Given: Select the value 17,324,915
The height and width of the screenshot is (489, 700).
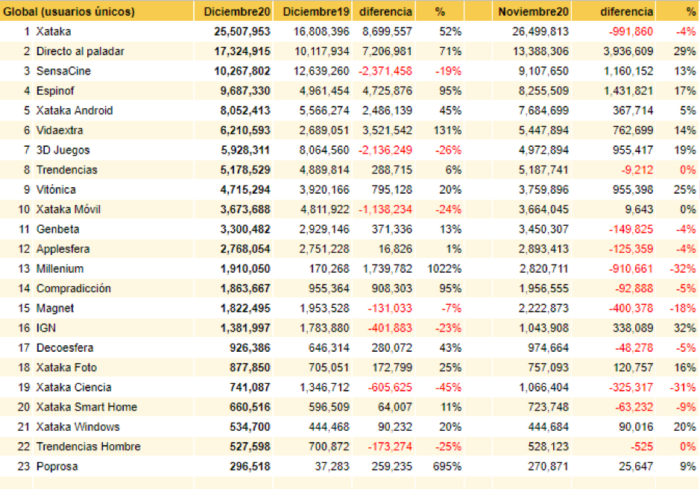Looking at the screenshot, I should 242,51.
